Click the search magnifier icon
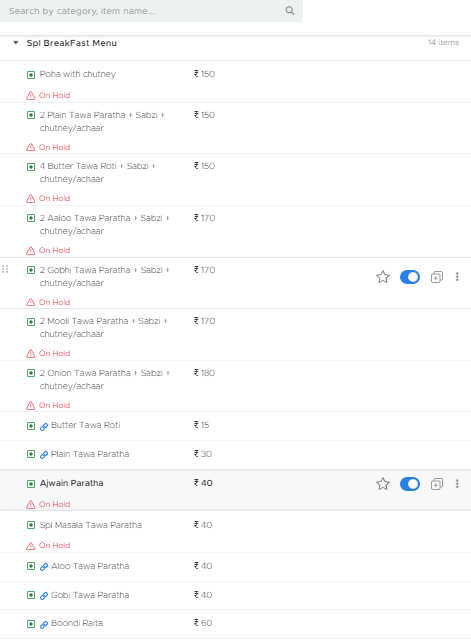The height and width of the screenshot is (640, 471). tap(290, 11)
